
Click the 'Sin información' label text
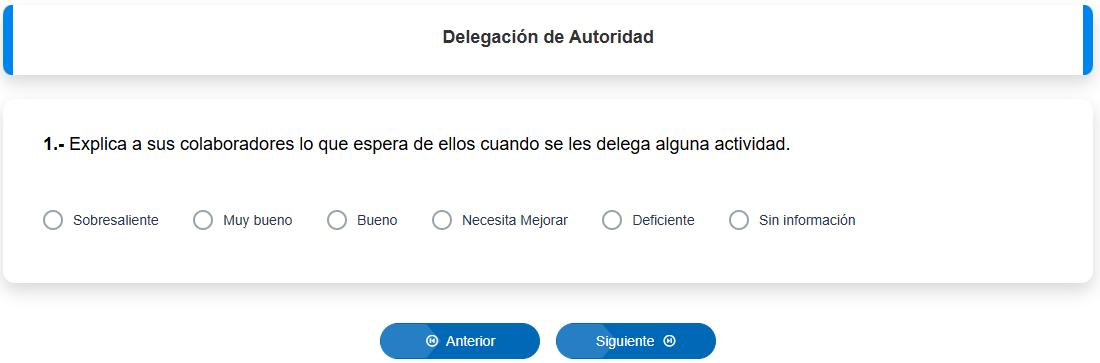click(807, 220)
